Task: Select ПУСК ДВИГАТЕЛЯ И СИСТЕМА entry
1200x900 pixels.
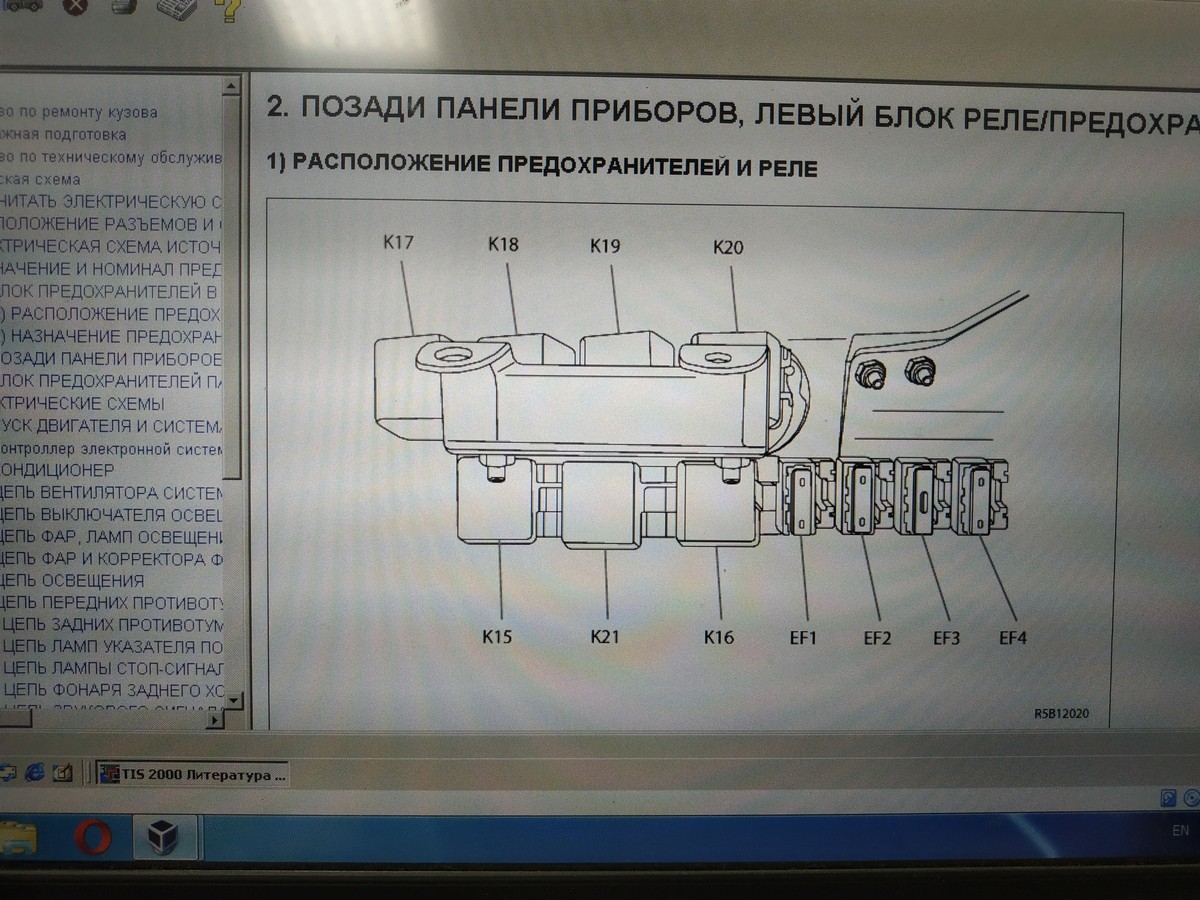Action: pos(112,427)
